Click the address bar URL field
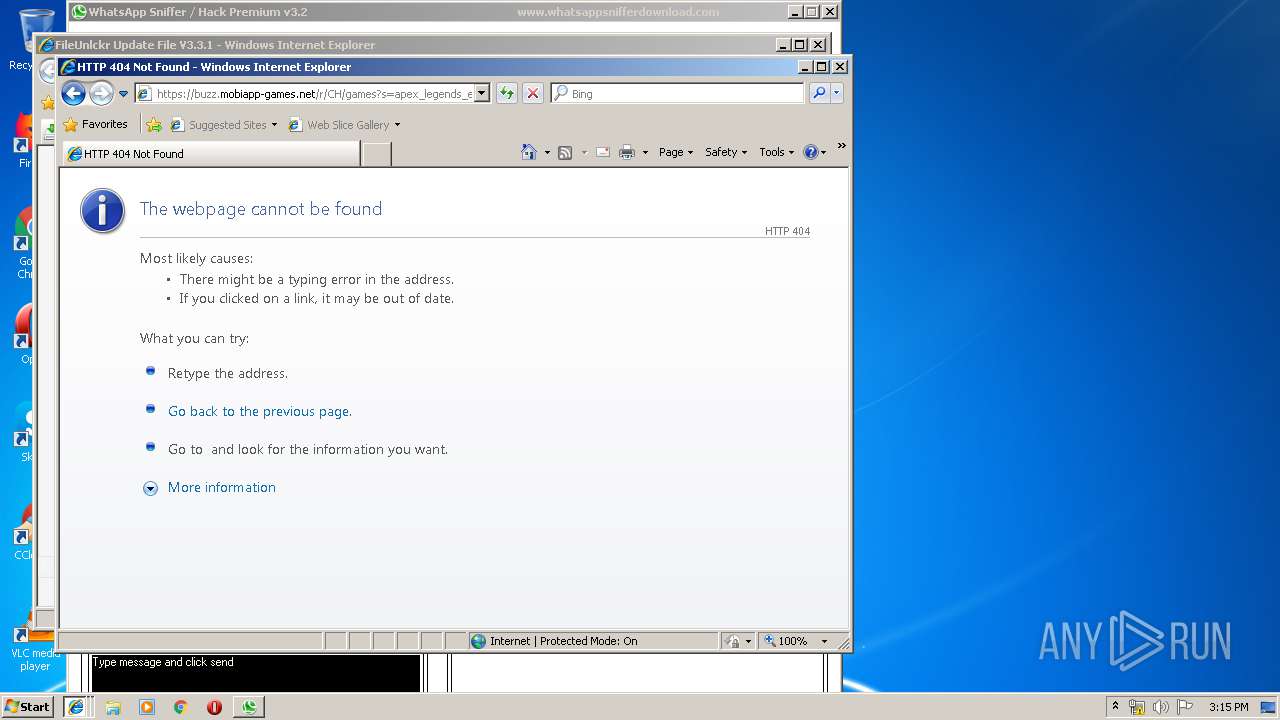Image resolution: width=1280 pixels, height=720 pixels. tap(313, 94)
